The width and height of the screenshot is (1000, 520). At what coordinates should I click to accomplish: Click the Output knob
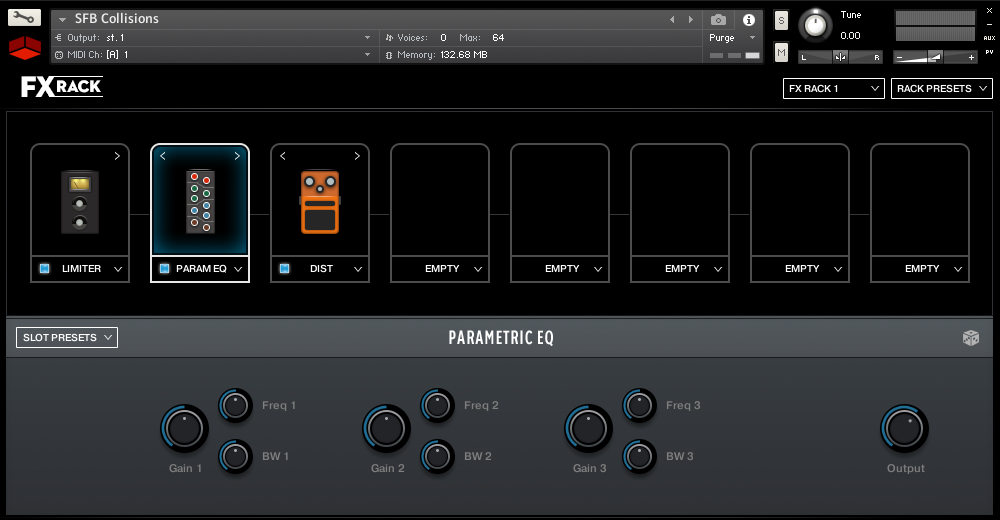904,428
